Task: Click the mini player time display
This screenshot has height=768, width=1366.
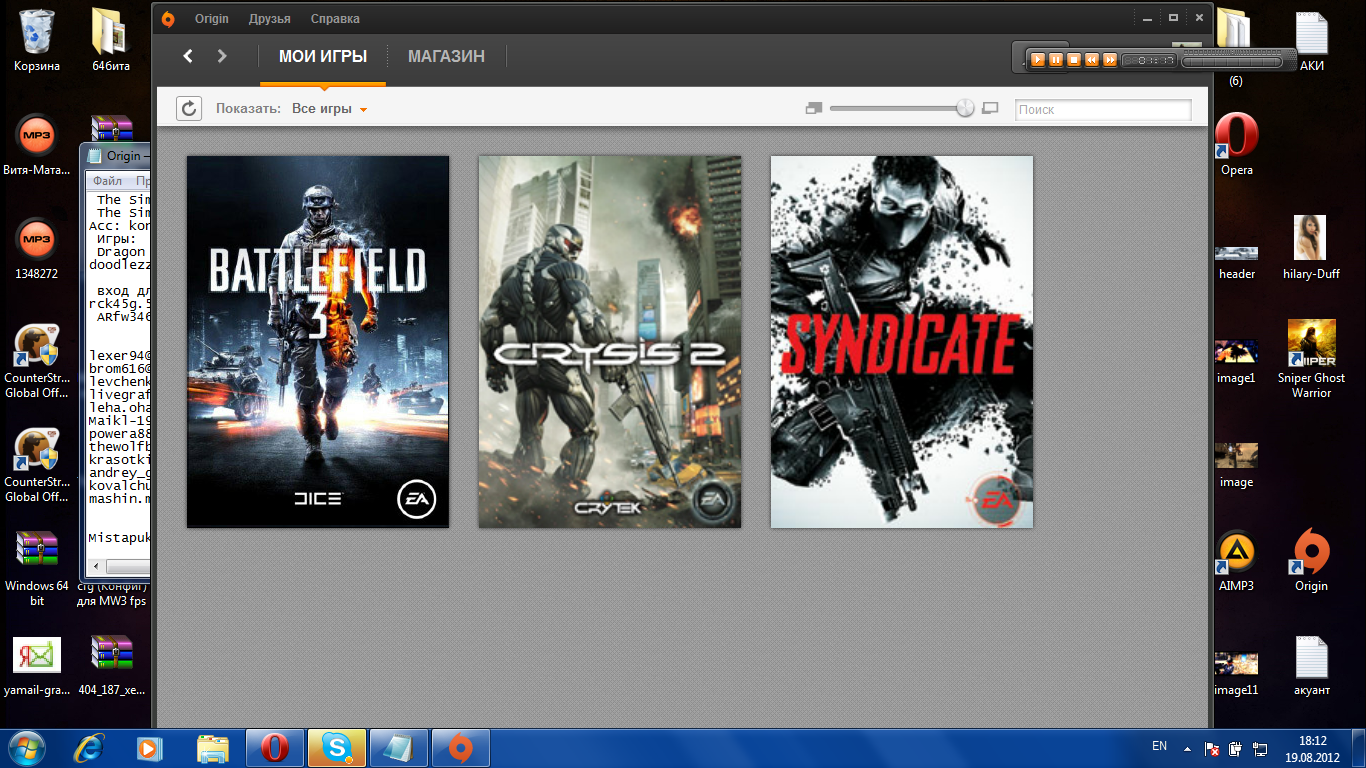Action: tap(1148, 60)
